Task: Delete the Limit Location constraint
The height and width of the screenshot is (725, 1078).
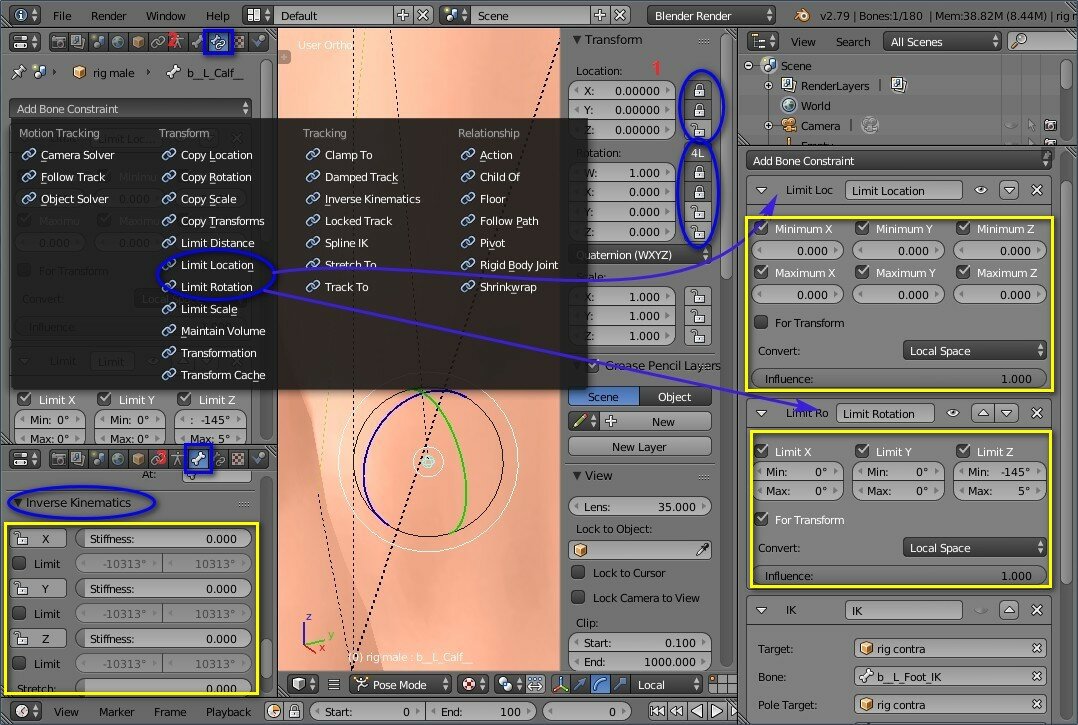Action: [1037, 190]
